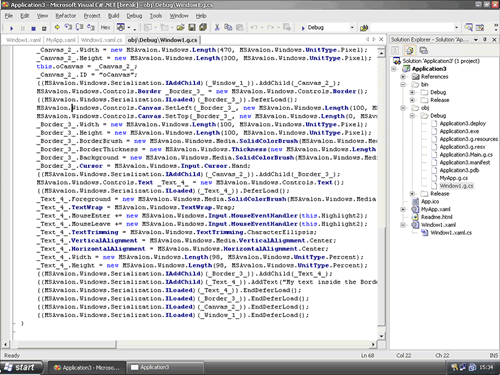This screenshot has height=375, width=500.
Task: Click the Cut scissors icon
Action: [217, 27]
